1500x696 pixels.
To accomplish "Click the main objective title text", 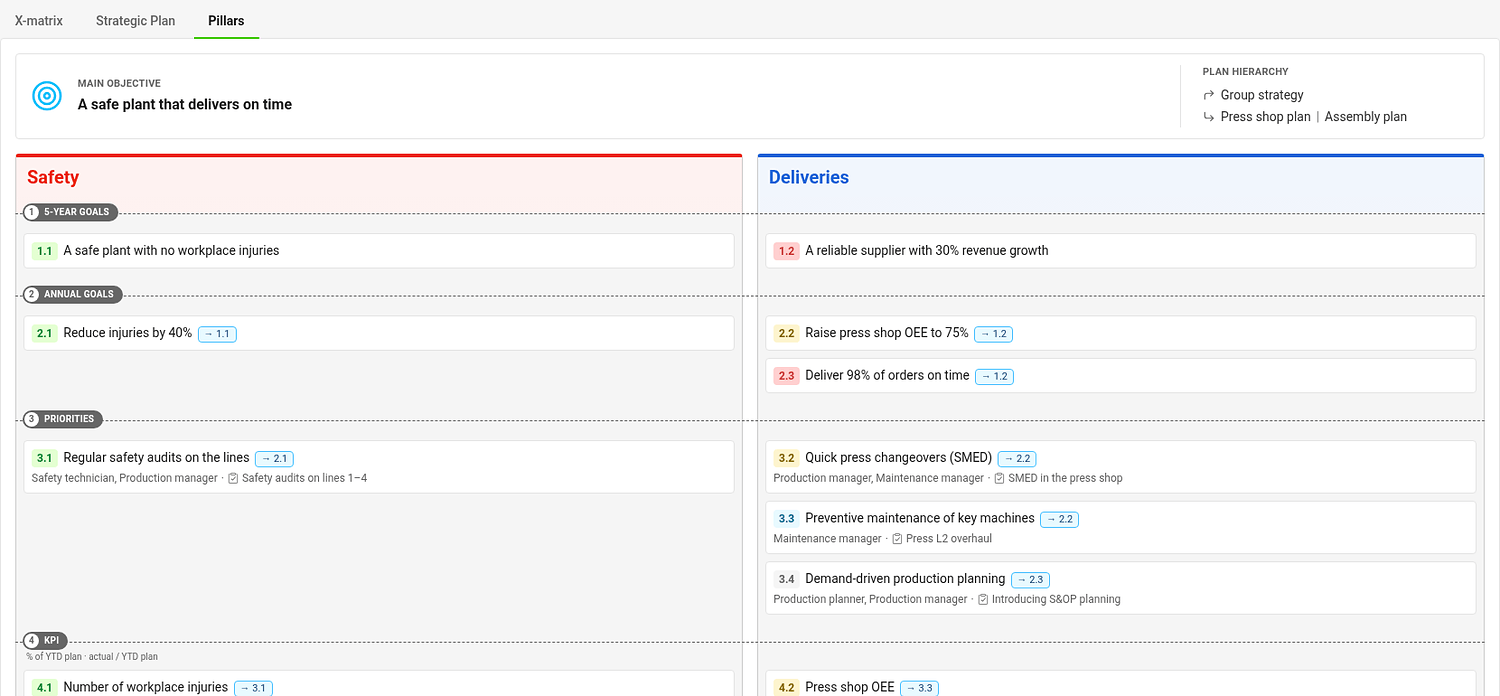I will tap(185, 104).
